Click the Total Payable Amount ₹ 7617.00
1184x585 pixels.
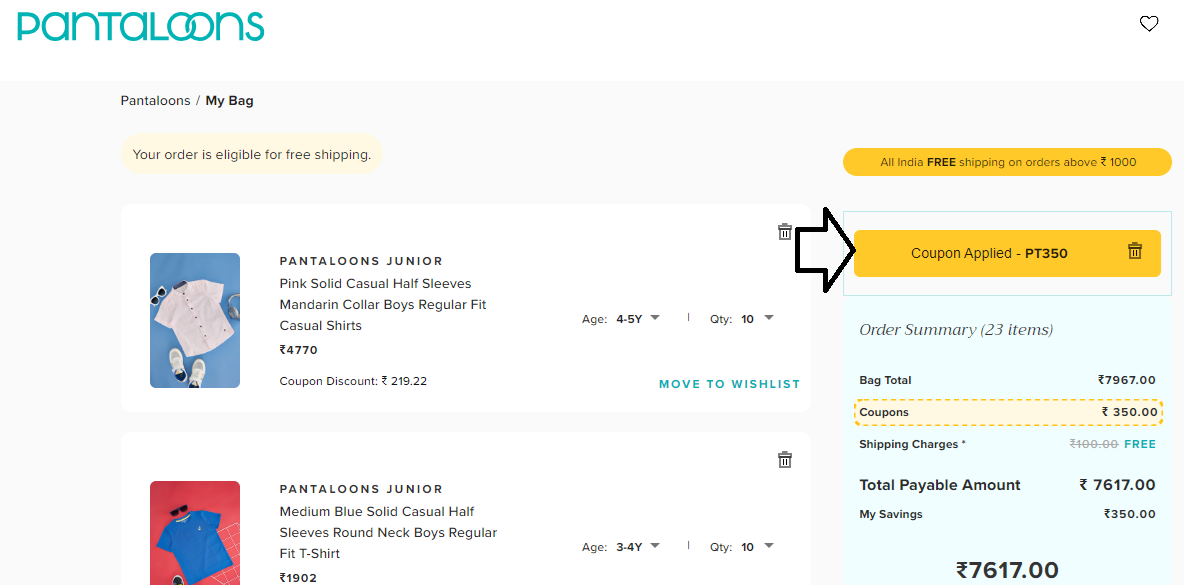click(x=1007, y=485)
